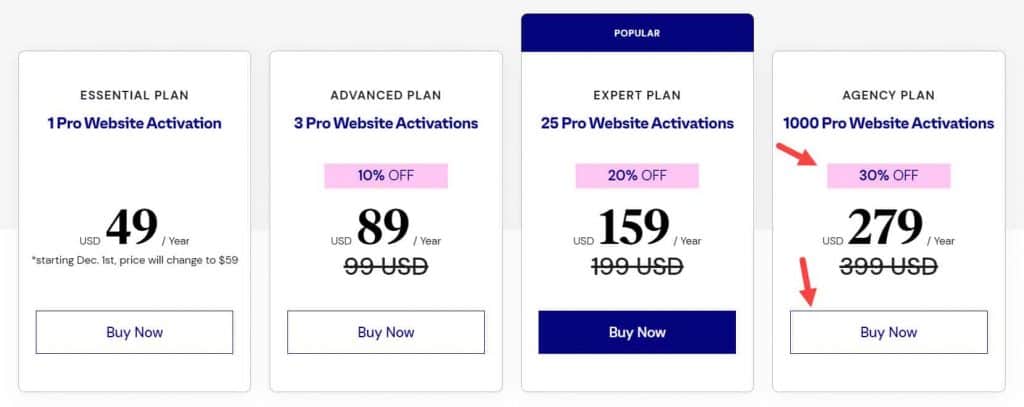Click the 30% OFF discount badge
Viewport: 1024px width, 407px height.
(888, 176)
